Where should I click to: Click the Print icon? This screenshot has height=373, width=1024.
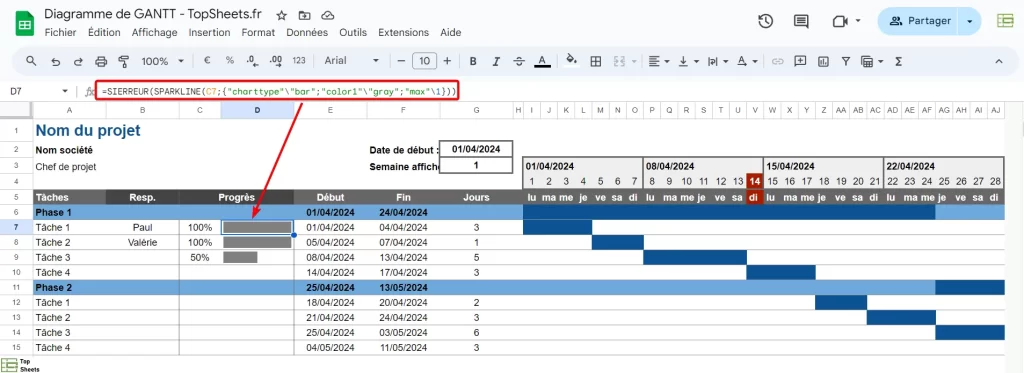pyautogui.click(x=101, y=61)
